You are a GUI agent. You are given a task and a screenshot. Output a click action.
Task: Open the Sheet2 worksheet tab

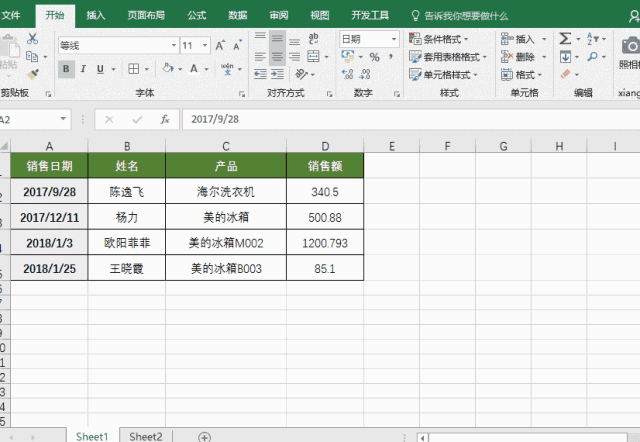146,436
